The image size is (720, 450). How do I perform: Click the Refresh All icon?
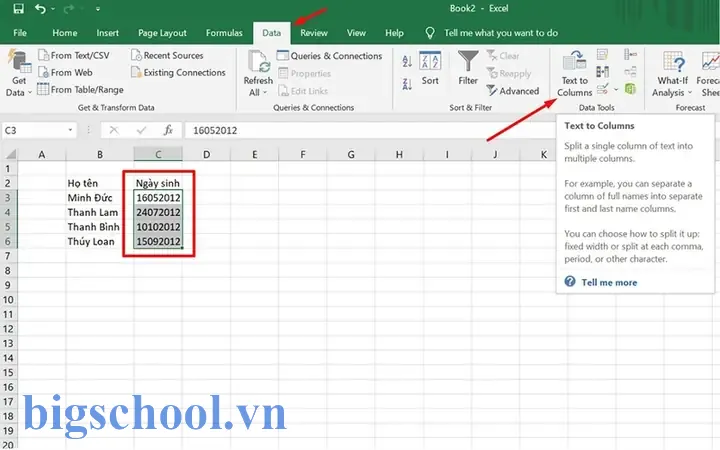click(x=259, y=62)
